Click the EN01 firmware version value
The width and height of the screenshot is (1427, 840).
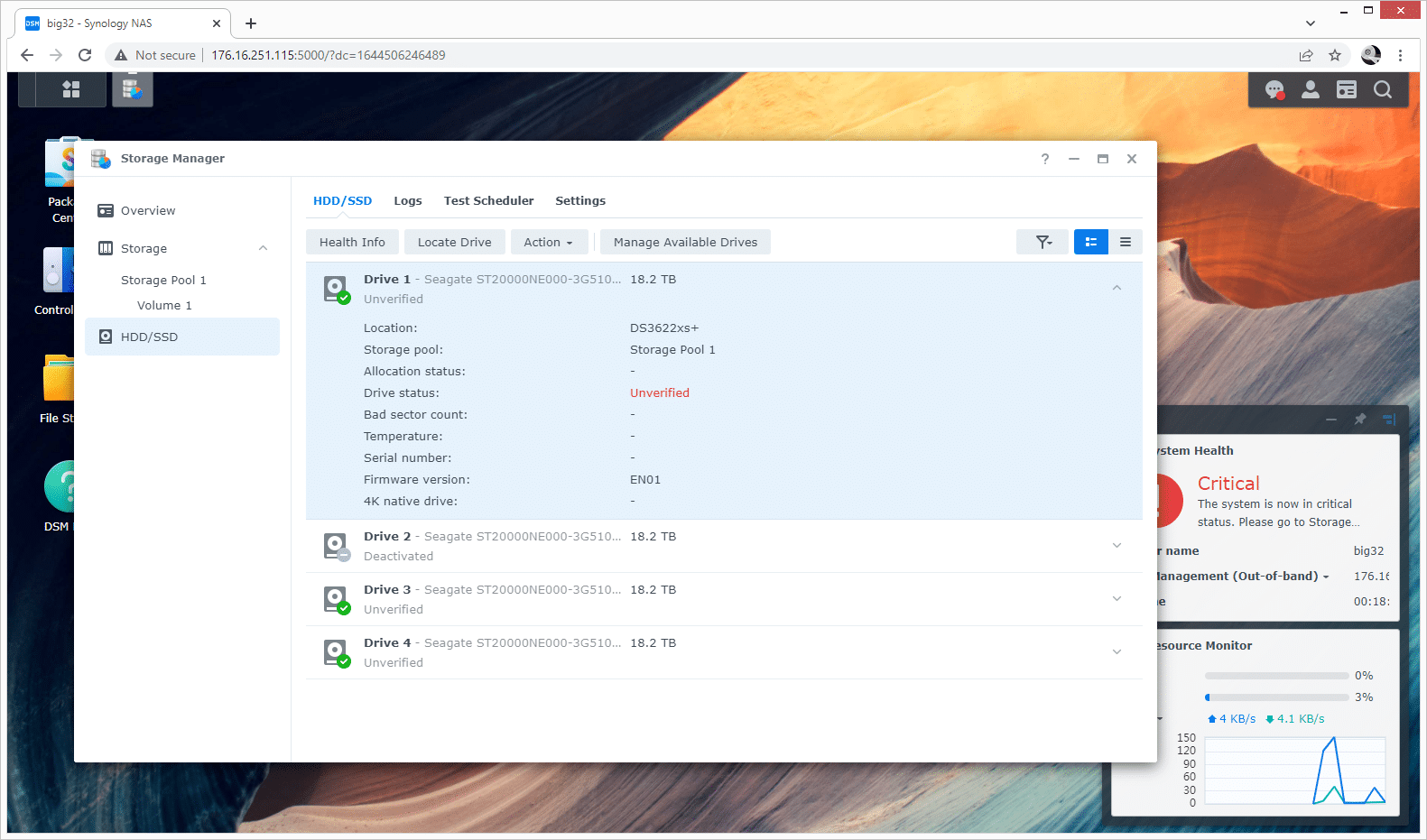pos(645,479)
